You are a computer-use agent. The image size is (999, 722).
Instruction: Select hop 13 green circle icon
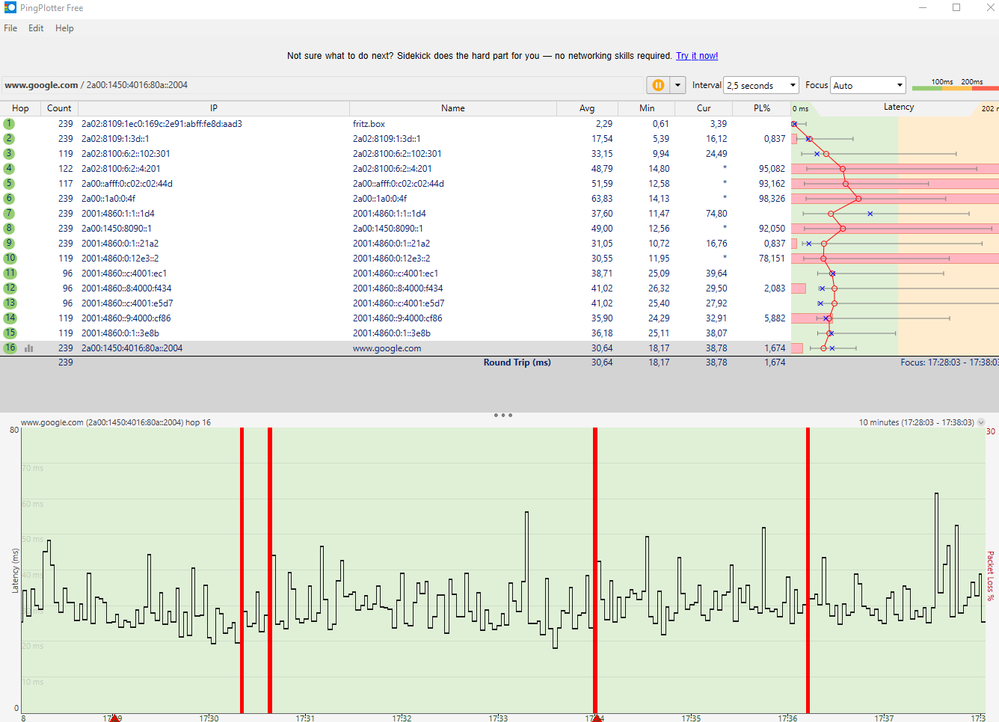pyautogui.click(x=9, y=303)
